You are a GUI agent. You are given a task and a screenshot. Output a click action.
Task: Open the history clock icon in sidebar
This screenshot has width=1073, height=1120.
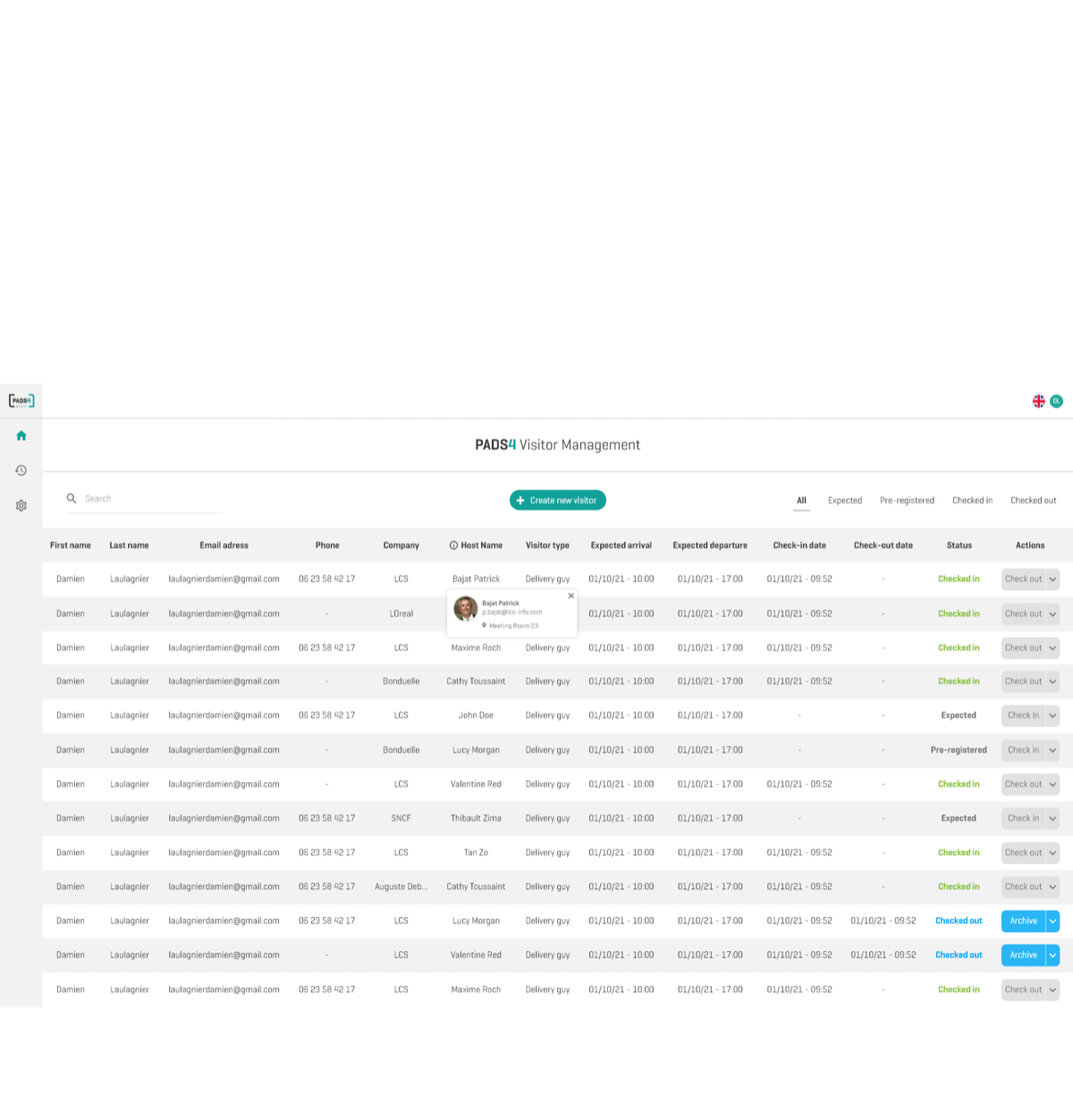coord(21,471)
